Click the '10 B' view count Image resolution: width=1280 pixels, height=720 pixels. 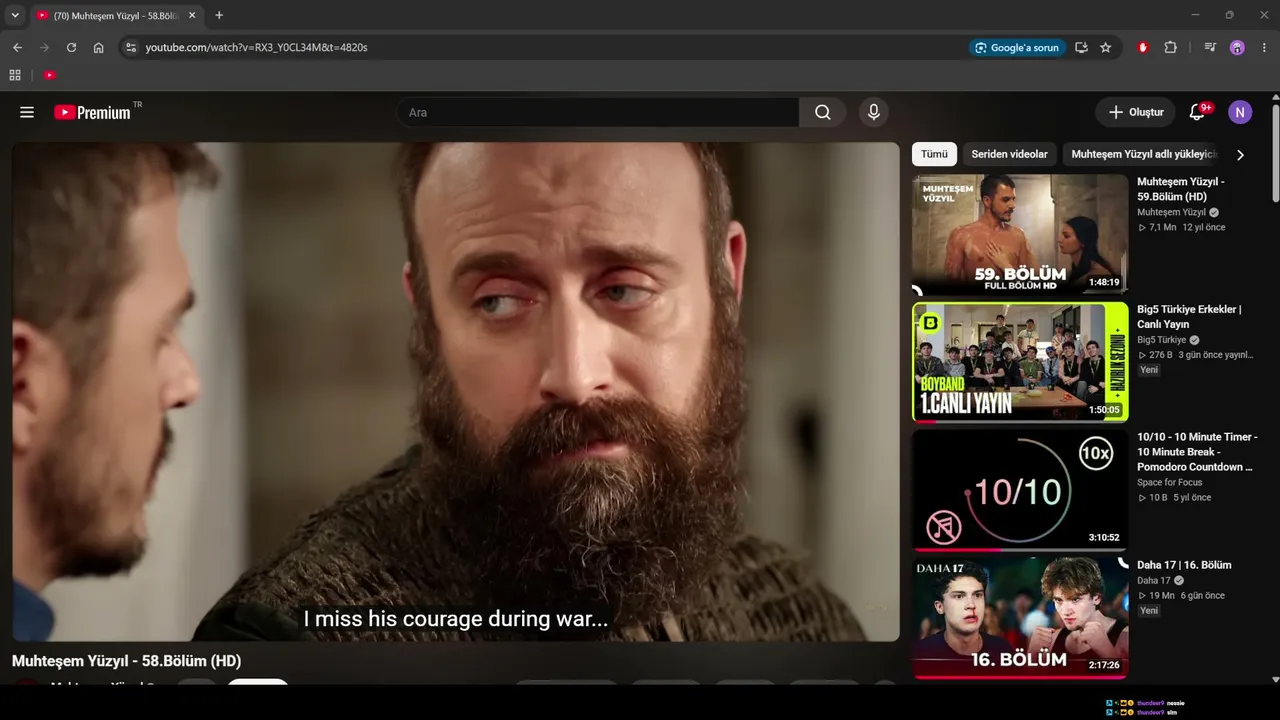pos(1158,498)
